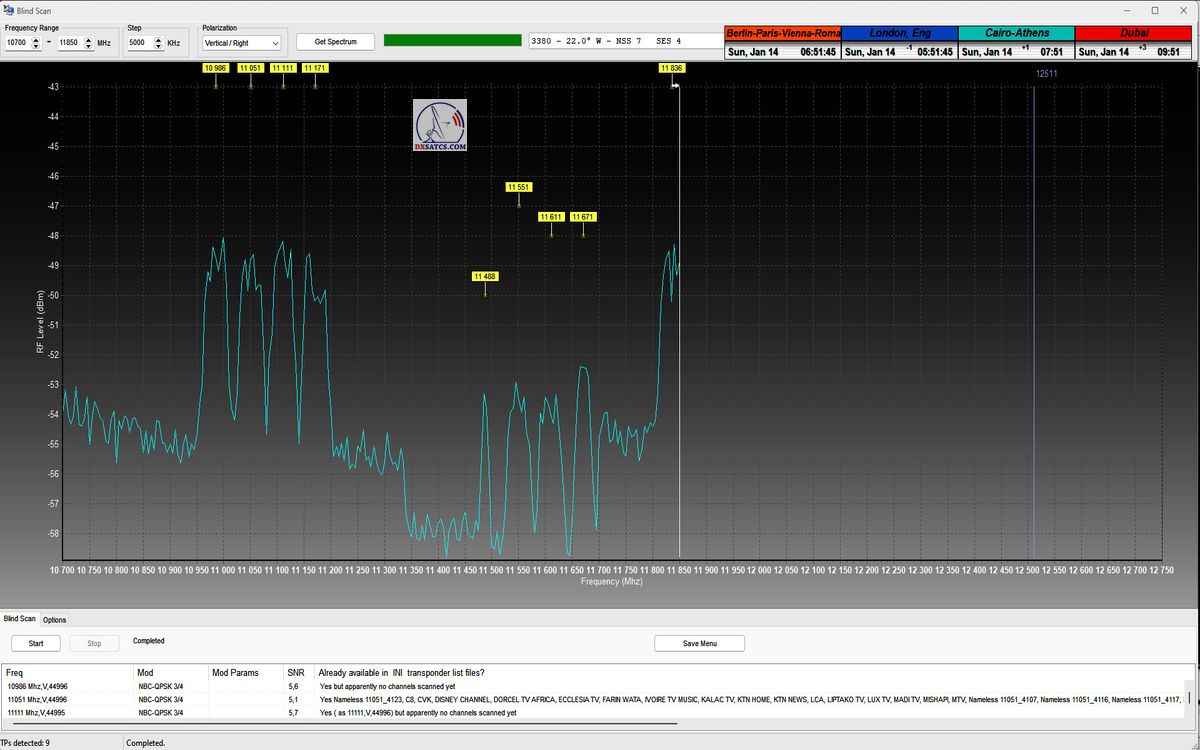Click the SNR column header
Viewport: 1200px width, 750px height.
296,673
